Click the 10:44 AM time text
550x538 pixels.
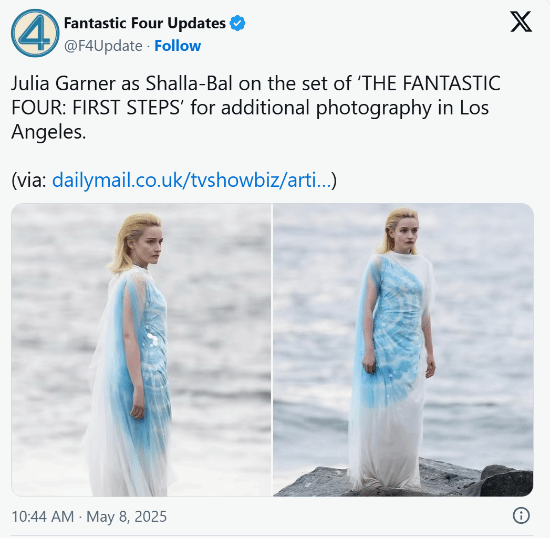point(43,517)
